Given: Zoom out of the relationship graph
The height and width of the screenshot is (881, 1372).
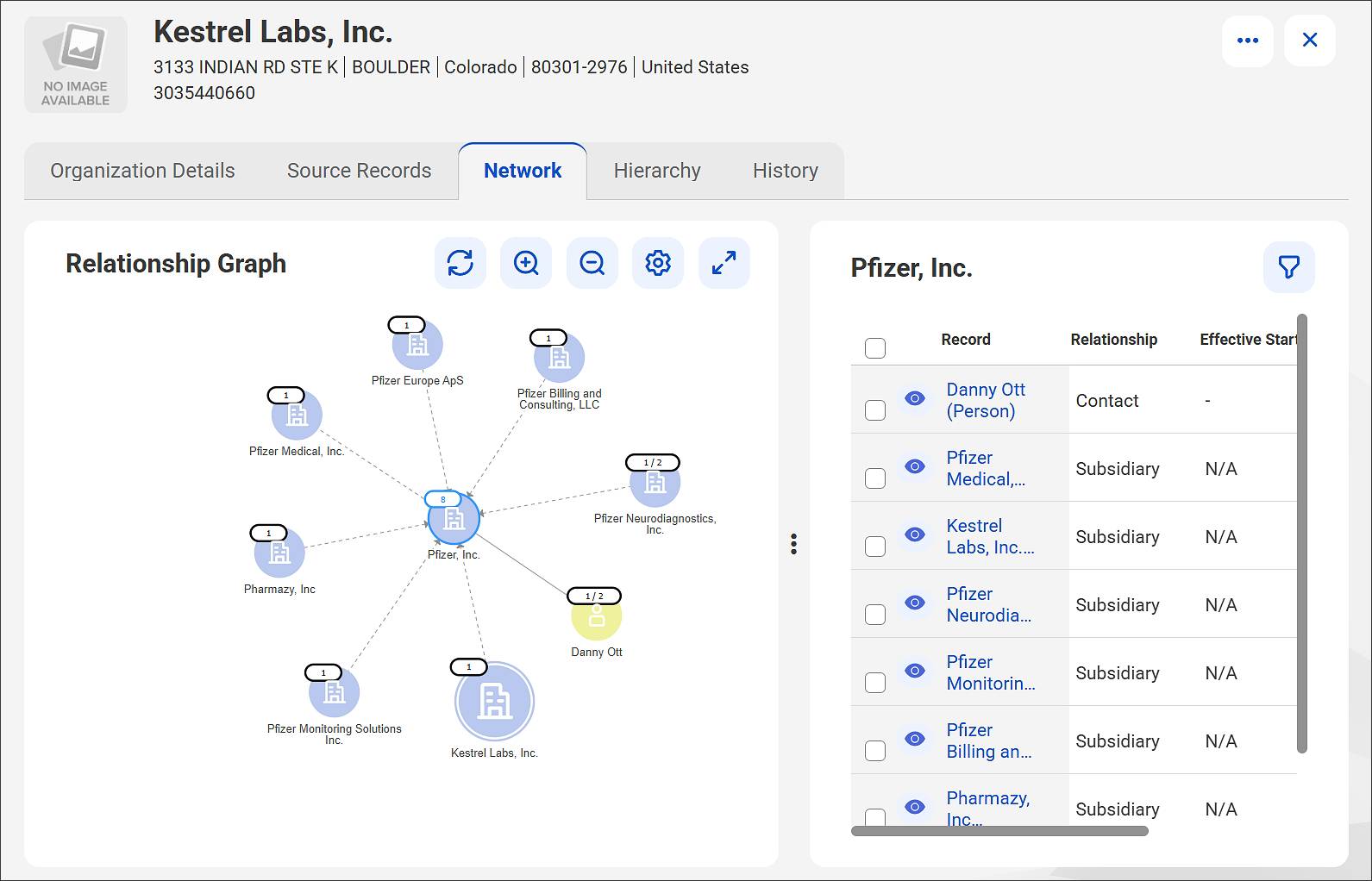Looking at the screenshot, I should (592, 263).
